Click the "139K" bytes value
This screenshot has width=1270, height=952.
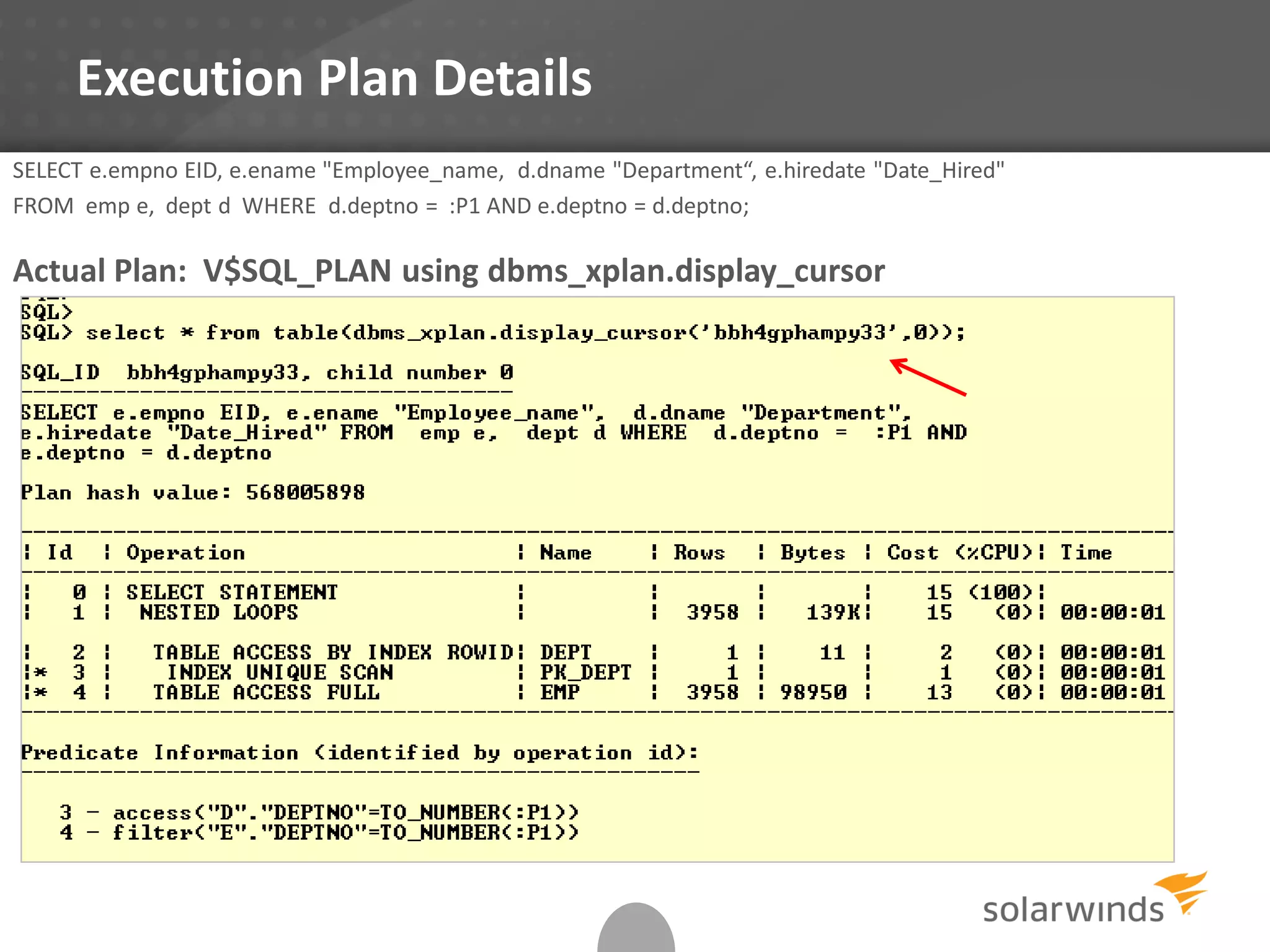point(833,612)
